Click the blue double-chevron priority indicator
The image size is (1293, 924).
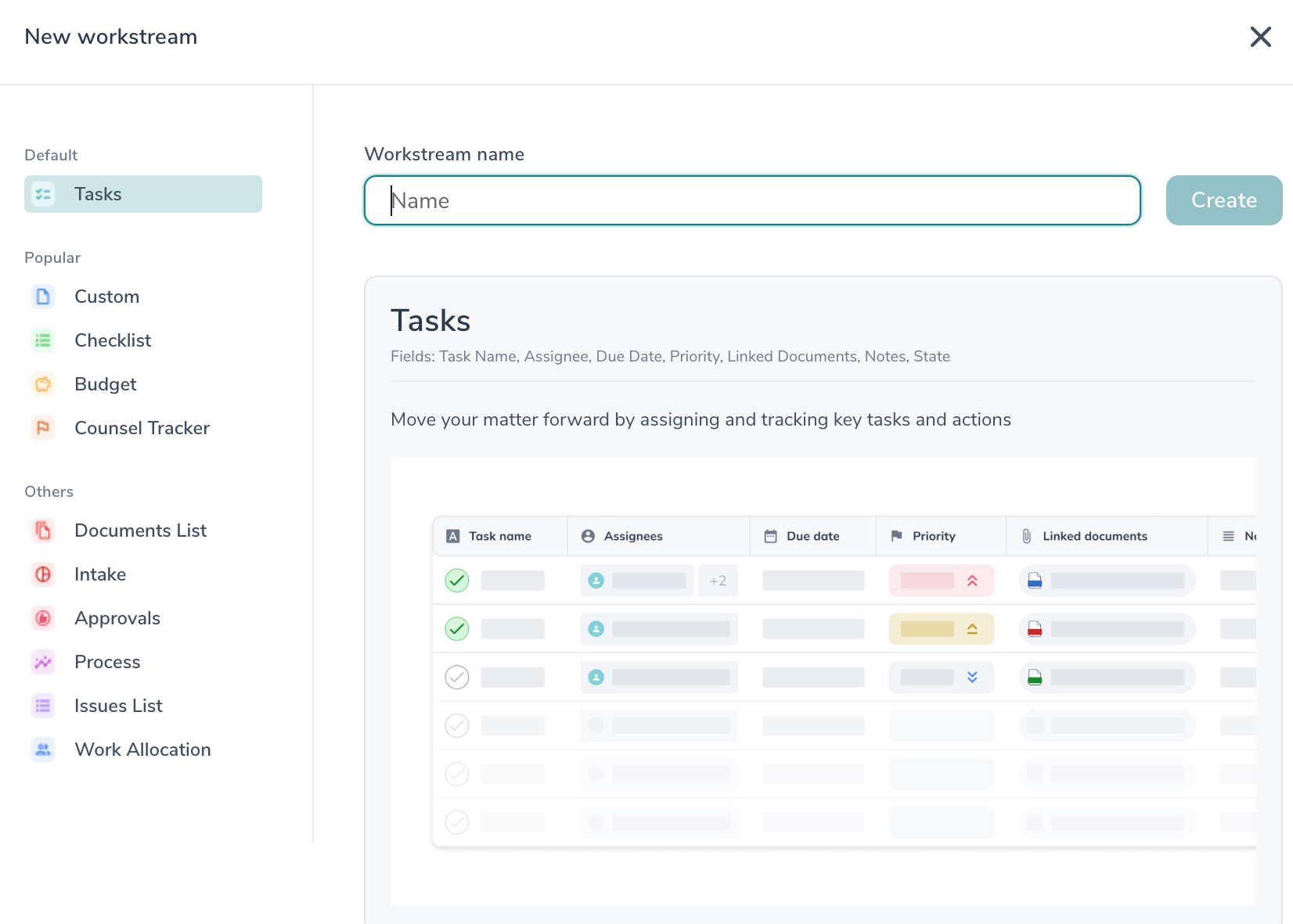click(x=971, y=677)
